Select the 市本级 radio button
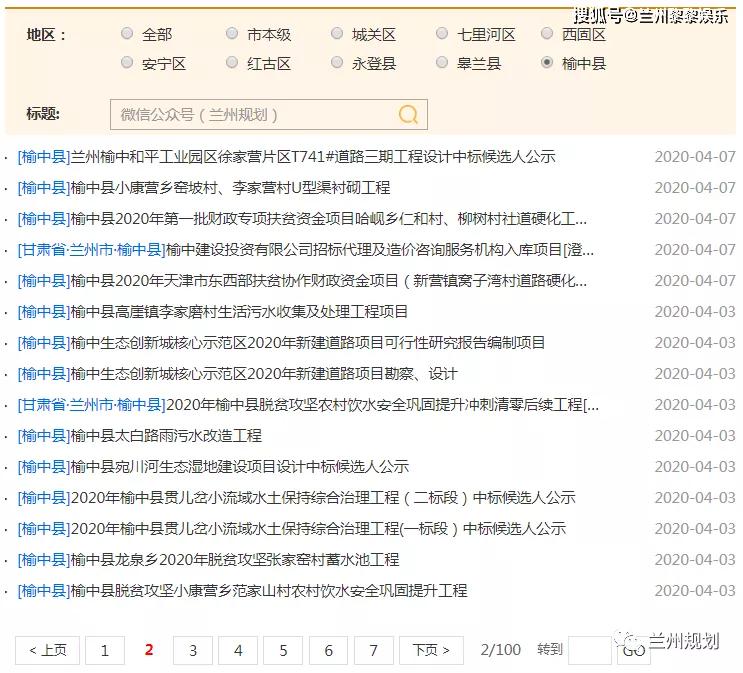Image resolution: width=743 pixels, height=673 pixels. (x=232, y=33)
